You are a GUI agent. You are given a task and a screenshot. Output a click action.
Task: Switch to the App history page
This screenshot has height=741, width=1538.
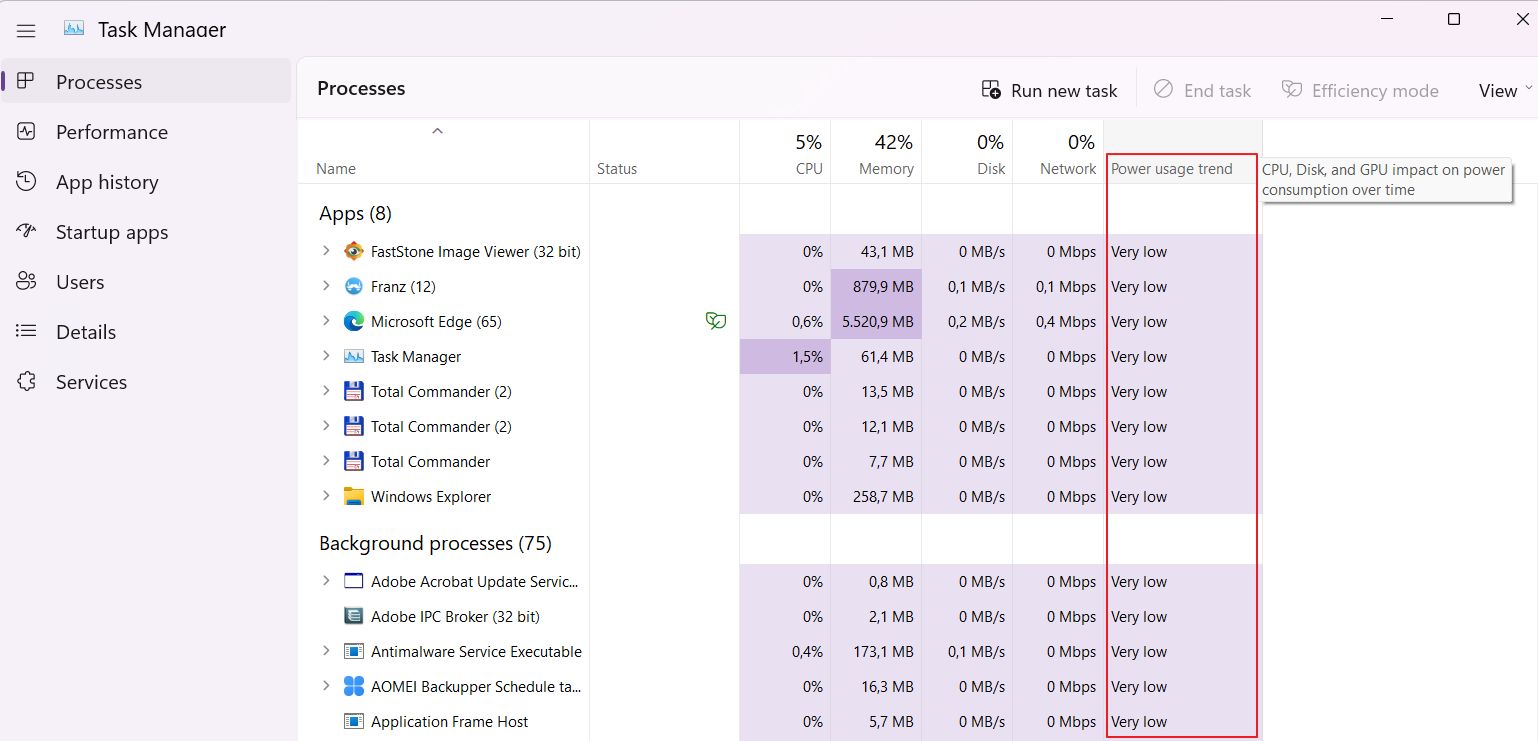pos(146,182)
